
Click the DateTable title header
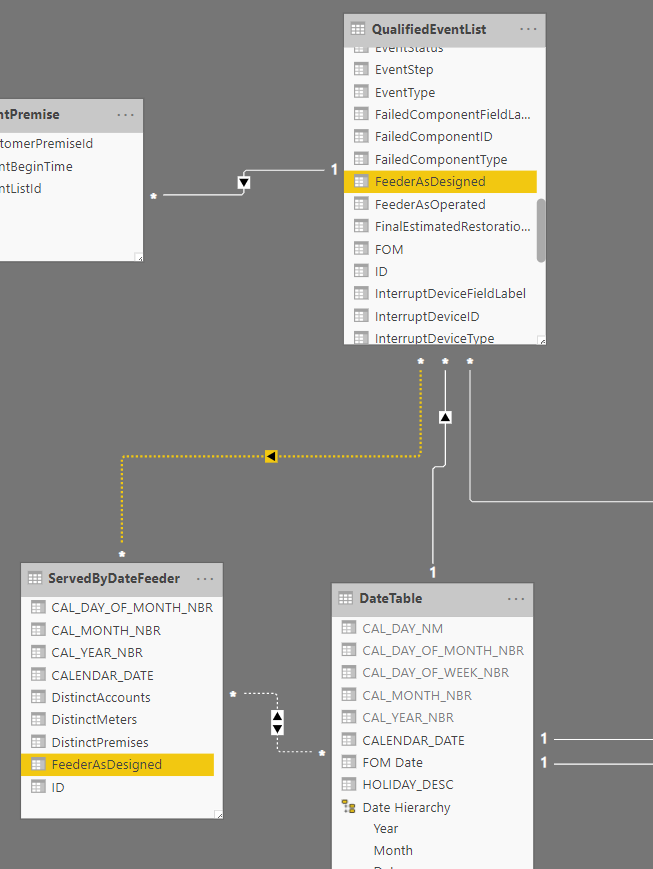click(x=391, y=599)
